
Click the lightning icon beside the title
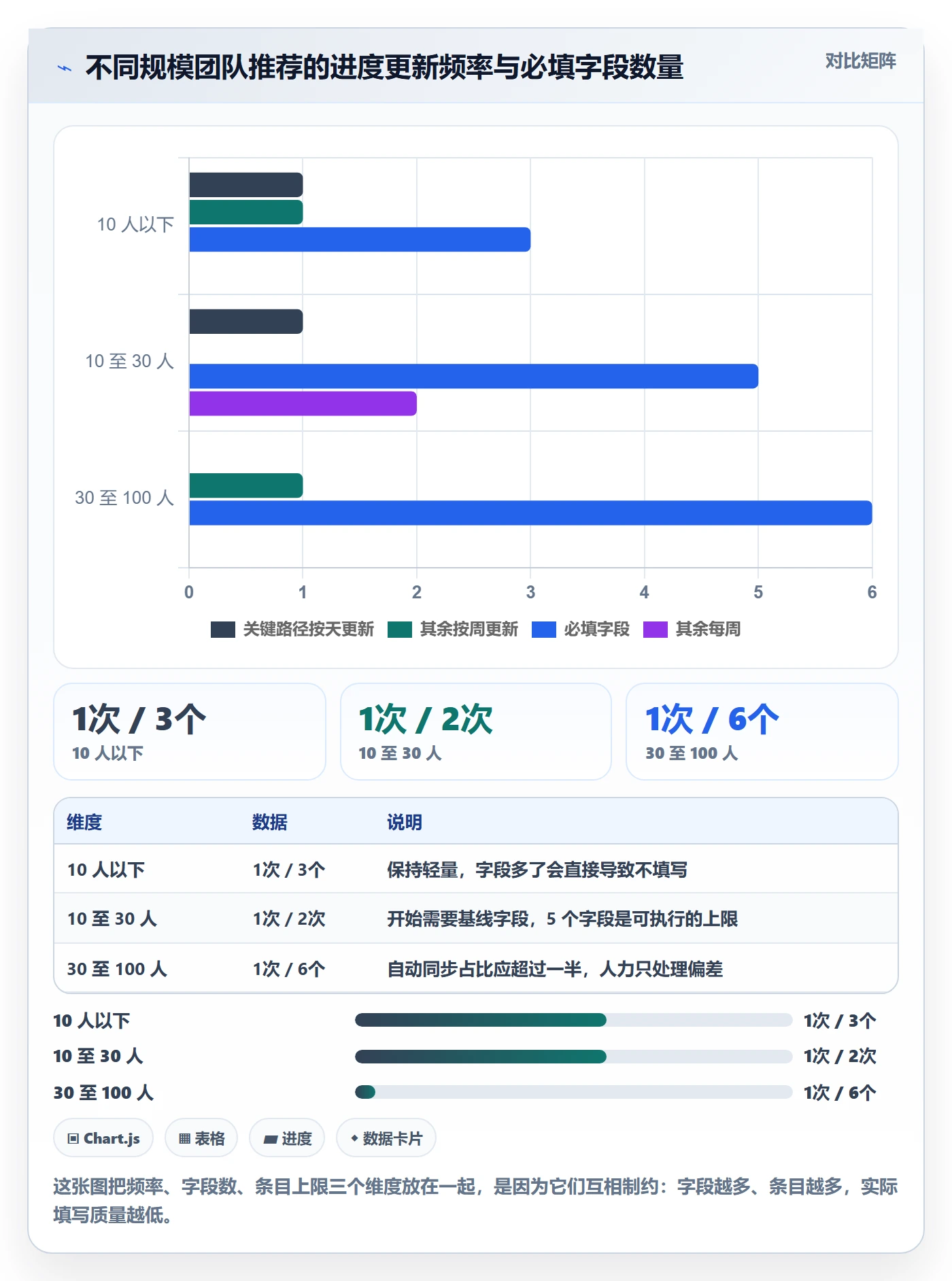65,68
